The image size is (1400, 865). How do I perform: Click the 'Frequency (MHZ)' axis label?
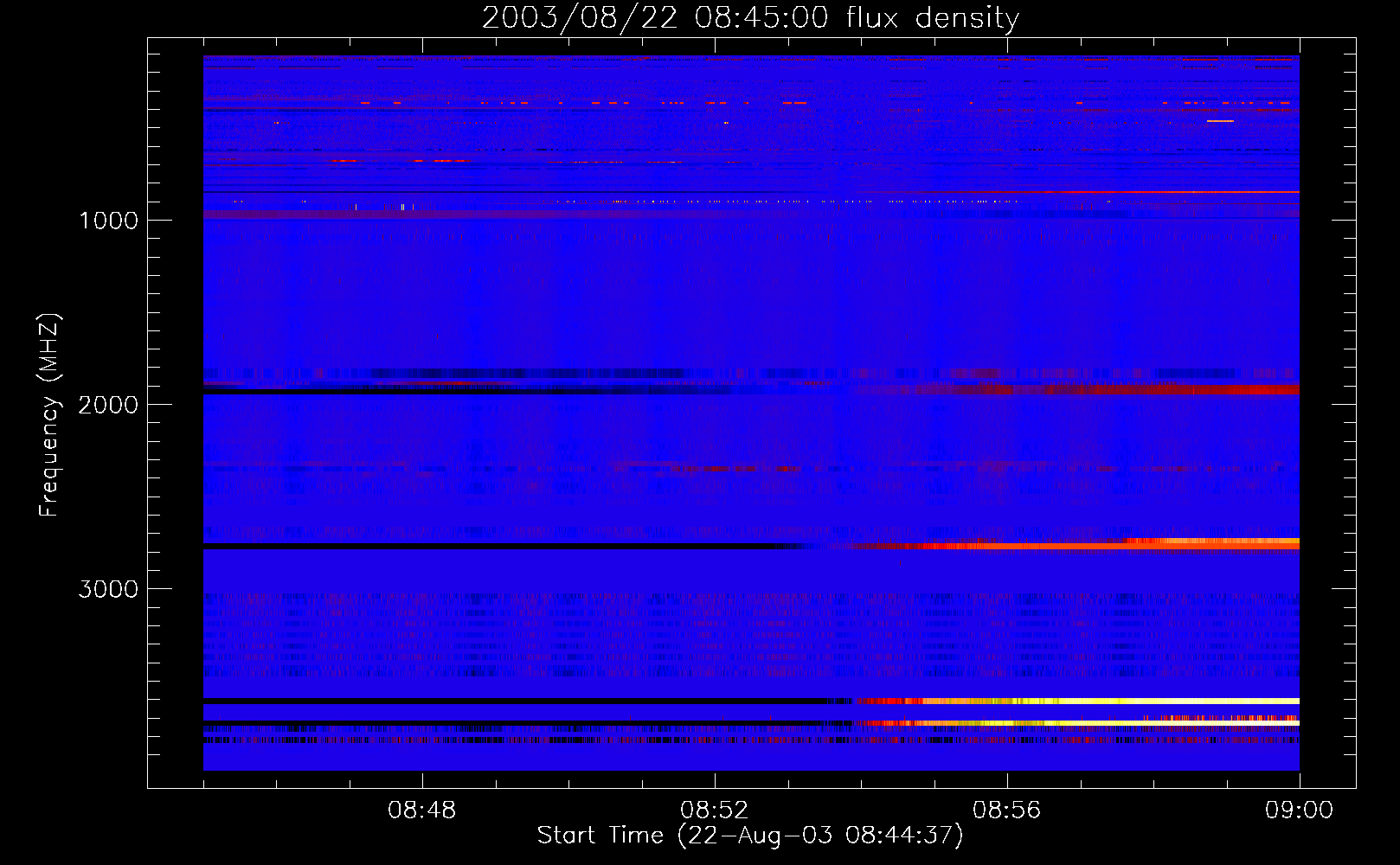point(49,415)
